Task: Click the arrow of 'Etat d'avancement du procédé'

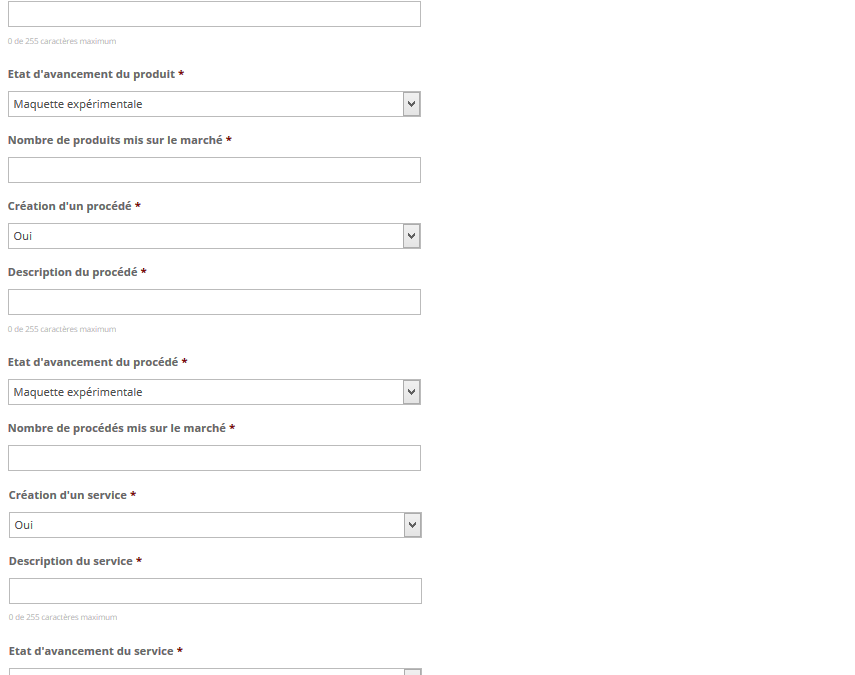Action: point(411,392)
